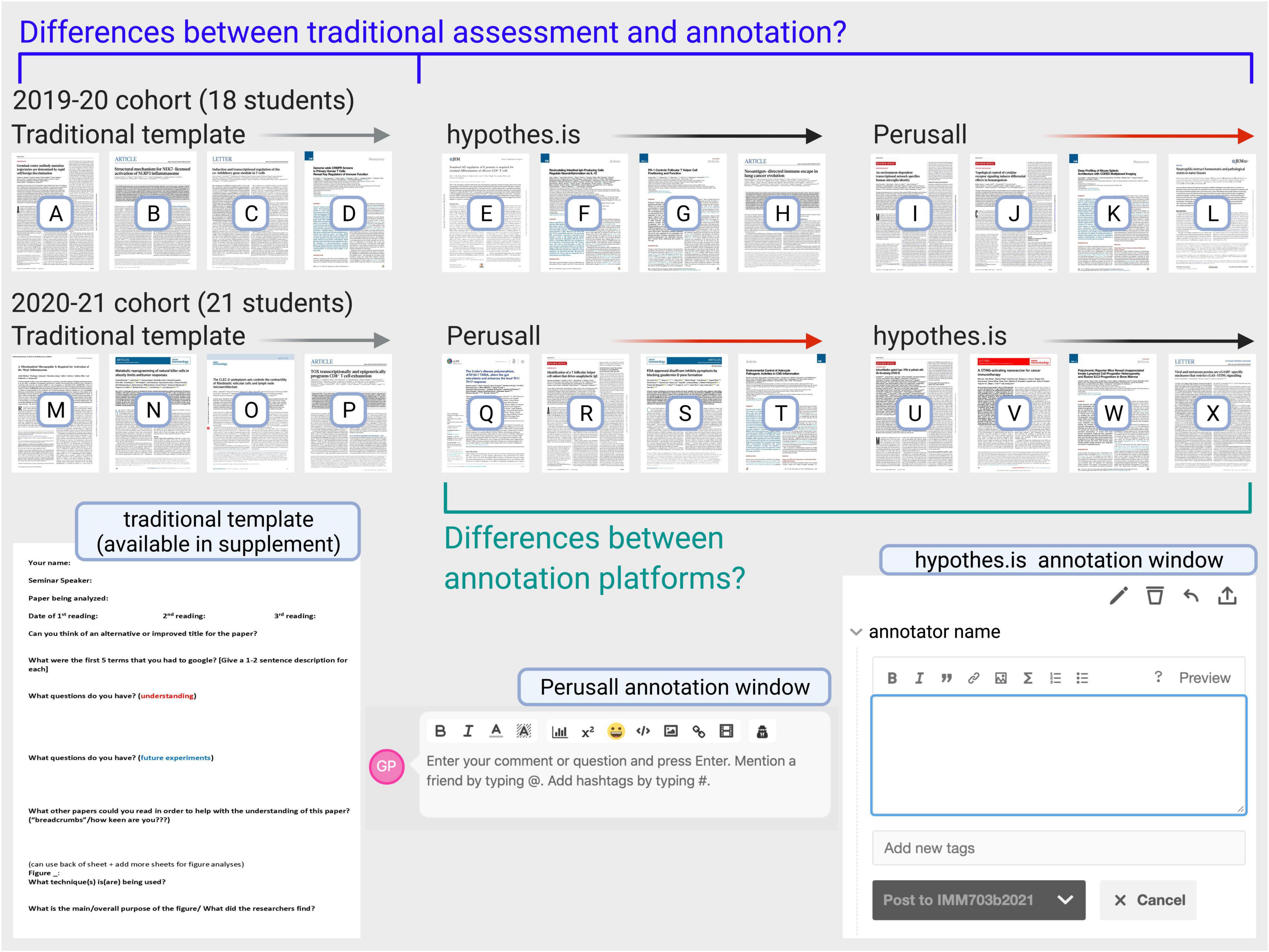The width and height of the screenshot is (1269, 952).
Task: Select paper thumbnail D
Action: [348, 212]
